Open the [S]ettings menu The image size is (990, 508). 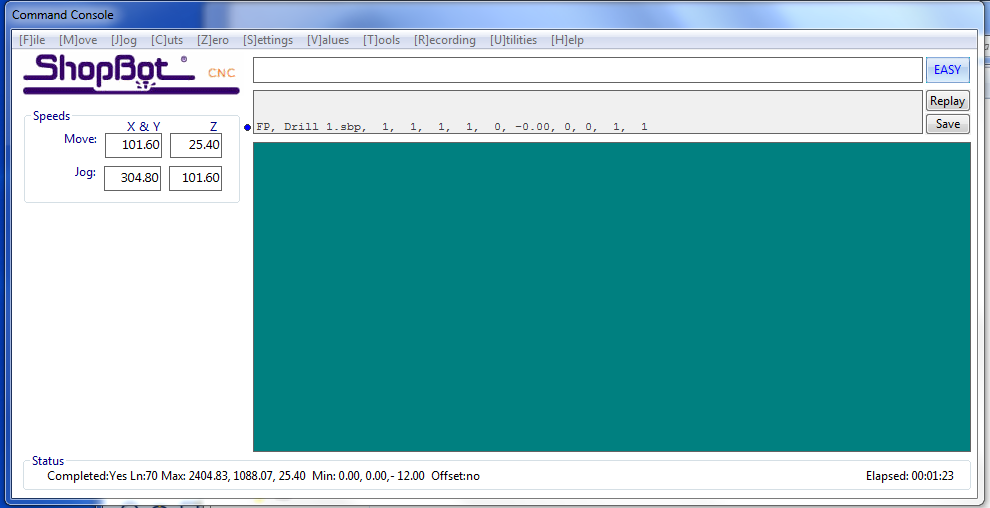(268, 40)
